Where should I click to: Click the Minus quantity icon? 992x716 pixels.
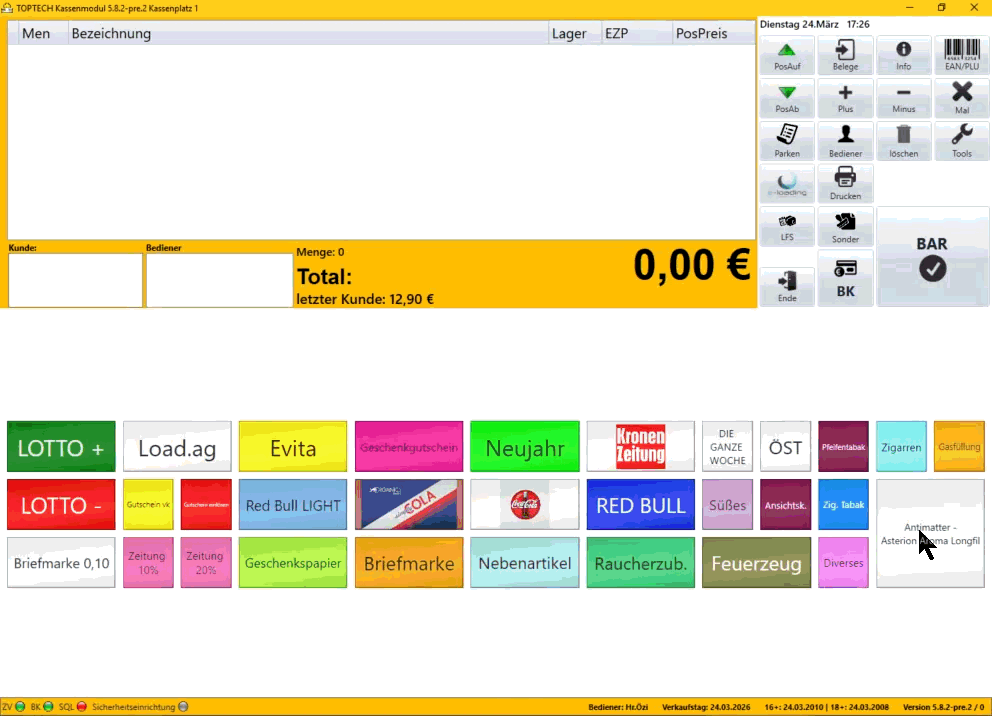(903, 98)
